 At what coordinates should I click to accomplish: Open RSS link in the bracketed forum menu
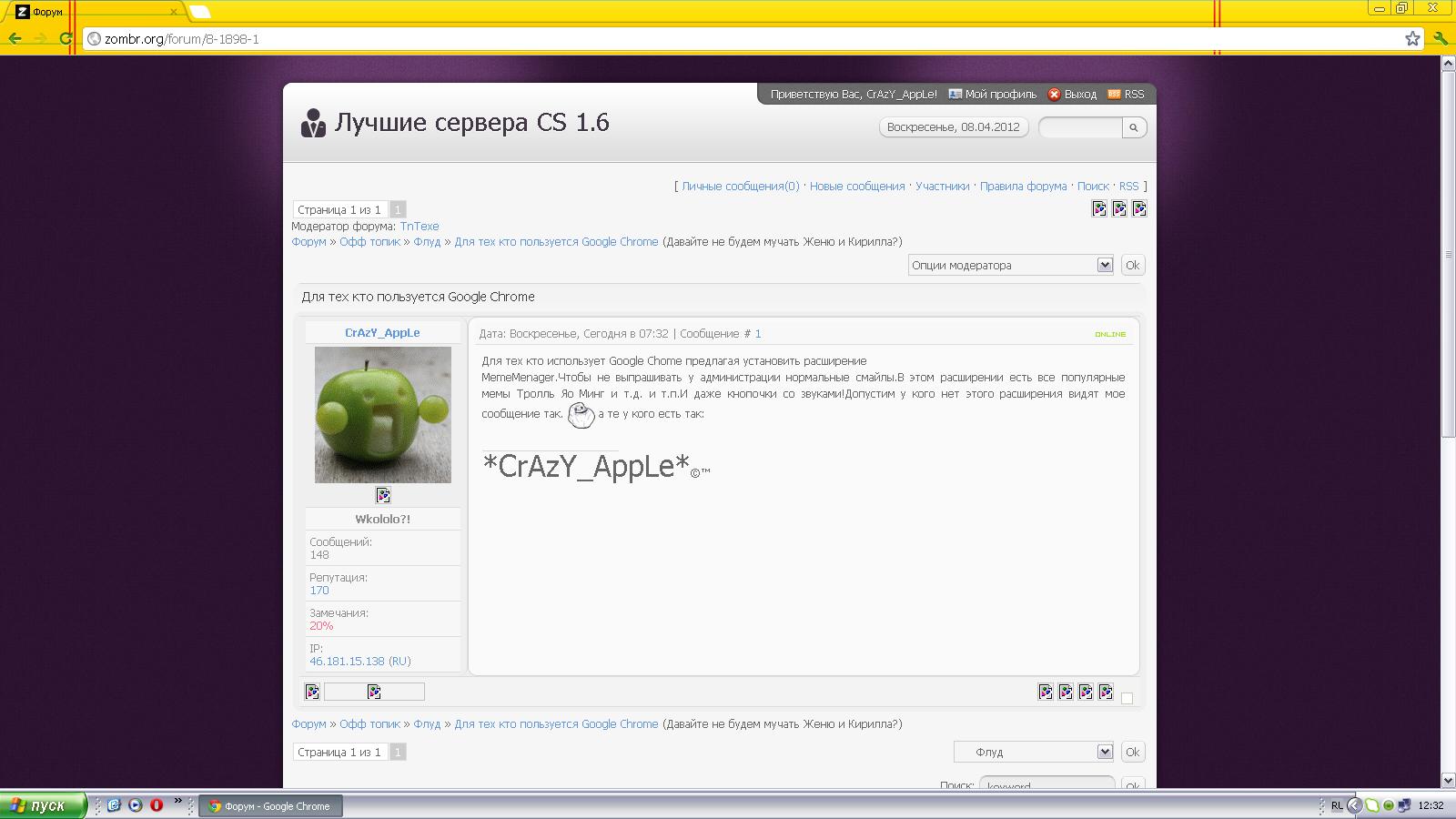(x=1128, y=186)
